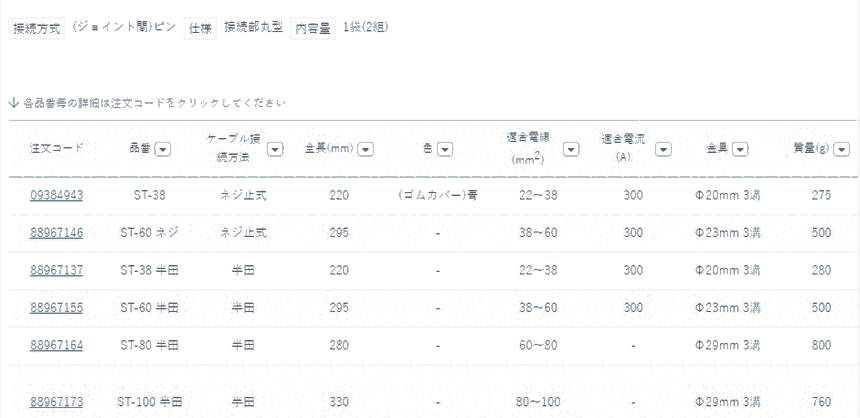The image size is (860, 418).
Task: Follow the 88967155 order code link
Action: (x=56, y=308)
